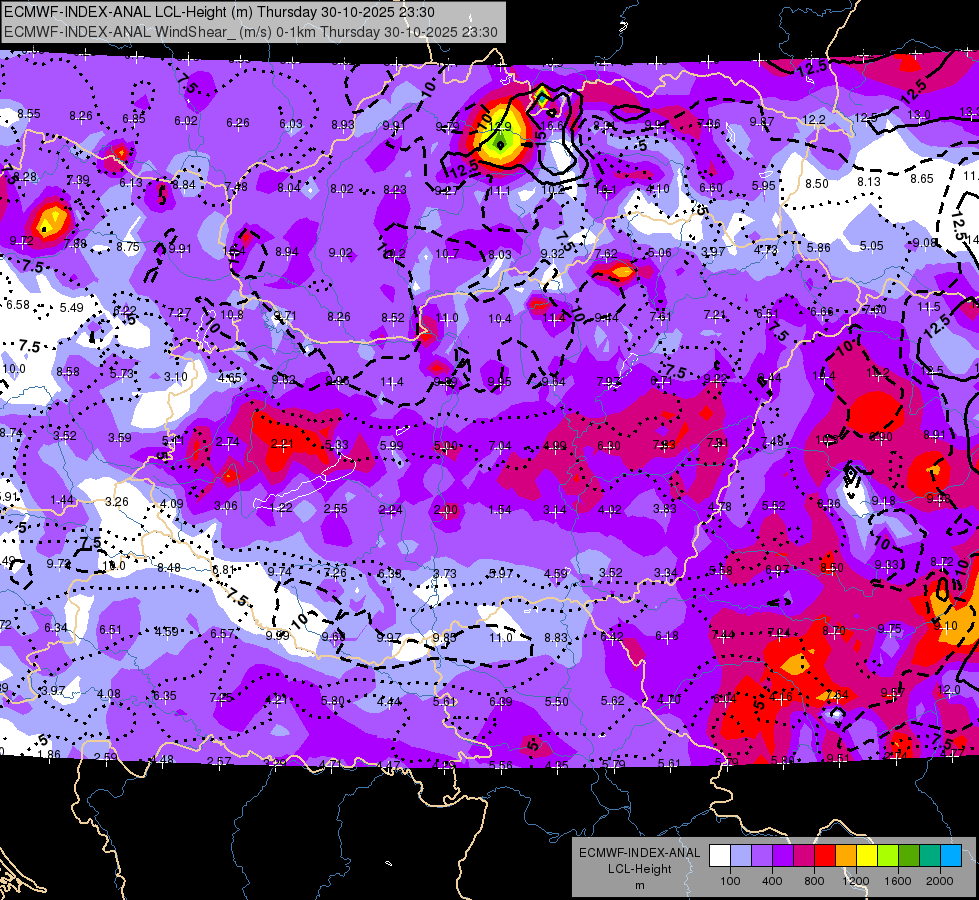Viewport: 979px width, 900px height.
Task: Click the 6.85 grid value
Action: [x=134, y=119]
